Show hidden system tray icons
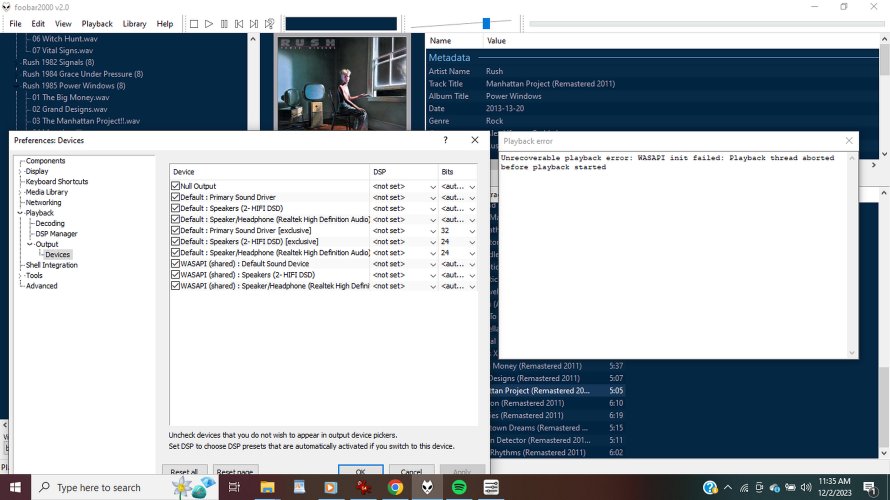Screen dimensions: 890x500 click(728, 488)
